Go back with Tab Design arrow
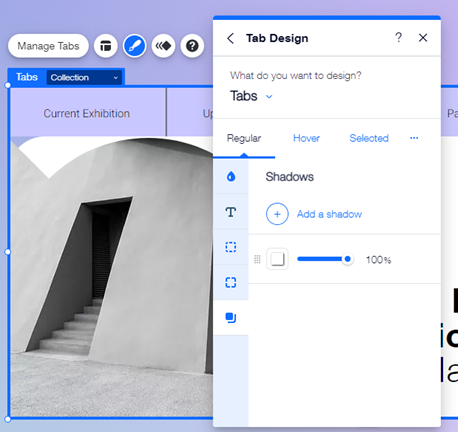The height and width of the screenshot is (432, 458). [x=231, y=38]
